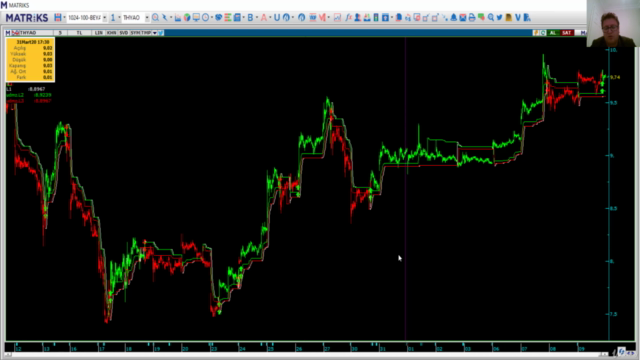The width and height of the screenshot is (640, 360).
Task: Click the traffic light icon
Action: tap(376, 18)
